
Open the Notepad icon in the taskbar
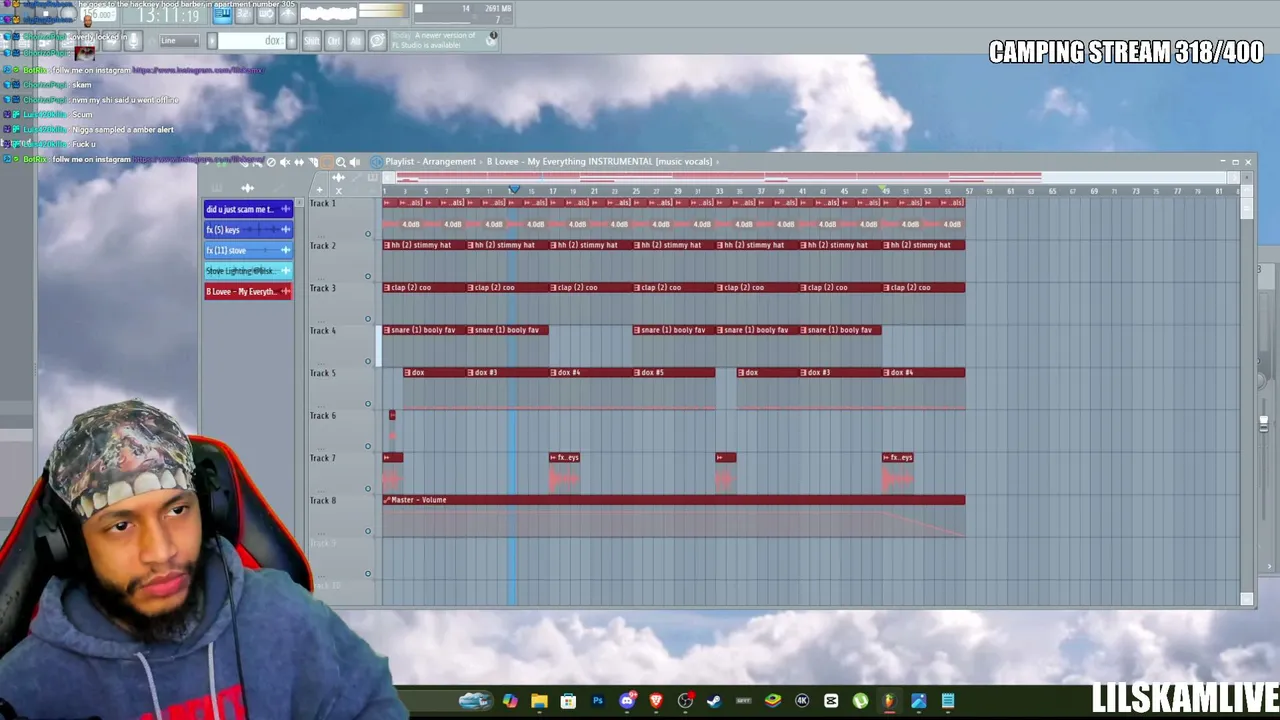pyautogui.click(x=948, y=701)
